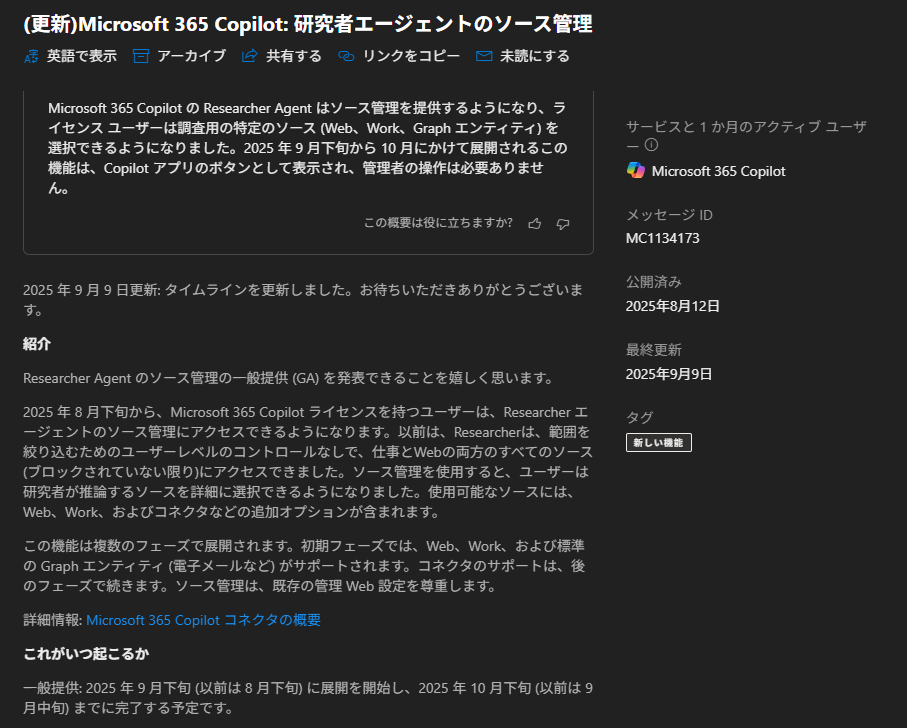The height and width of the screenshot is (728, 907).
Task: Select the 英語で表示 text label
Action: coord(82,57)
